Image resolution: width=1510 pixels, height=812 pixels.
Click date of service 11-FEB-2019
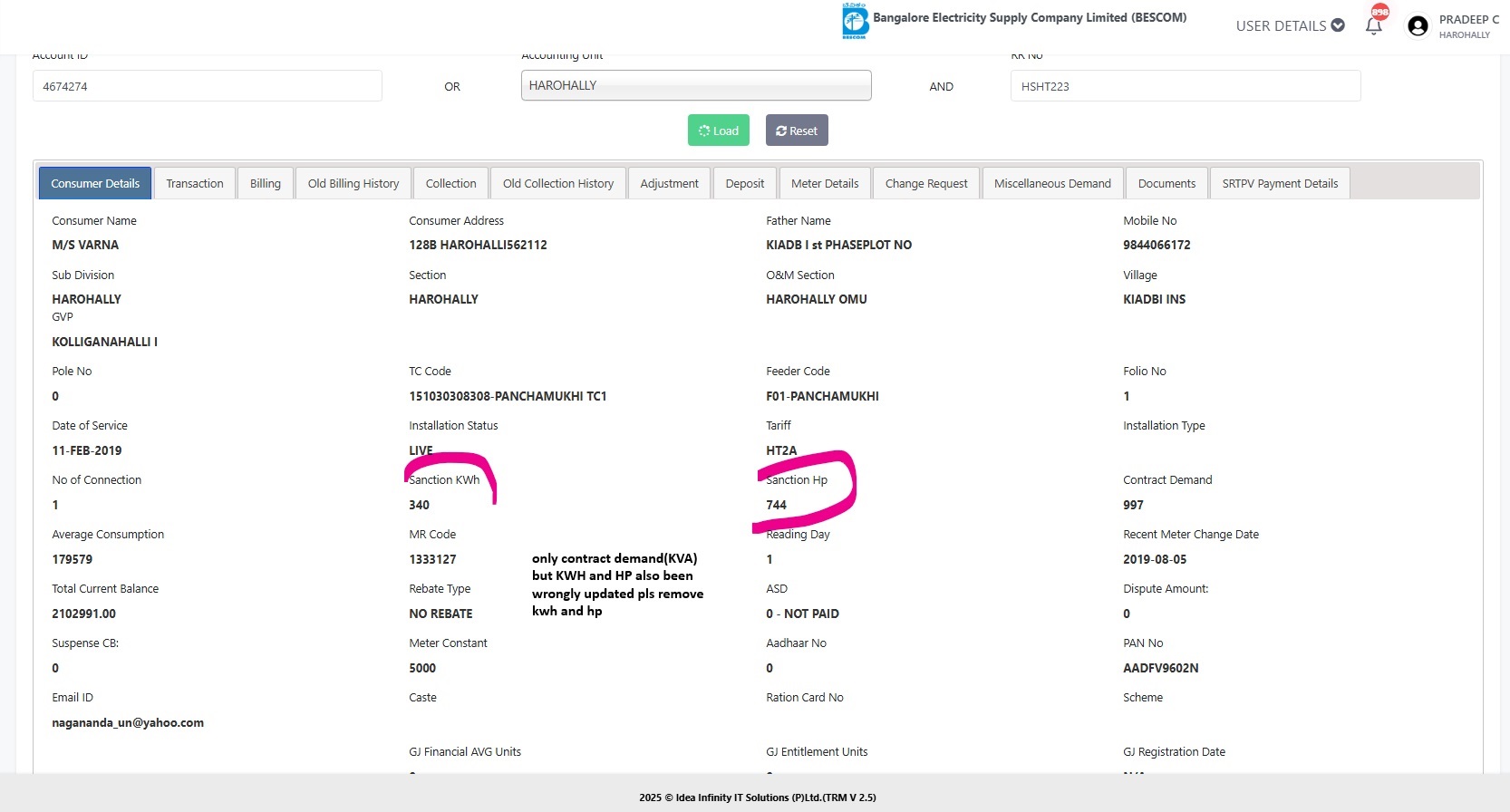(x=87, y=450)
